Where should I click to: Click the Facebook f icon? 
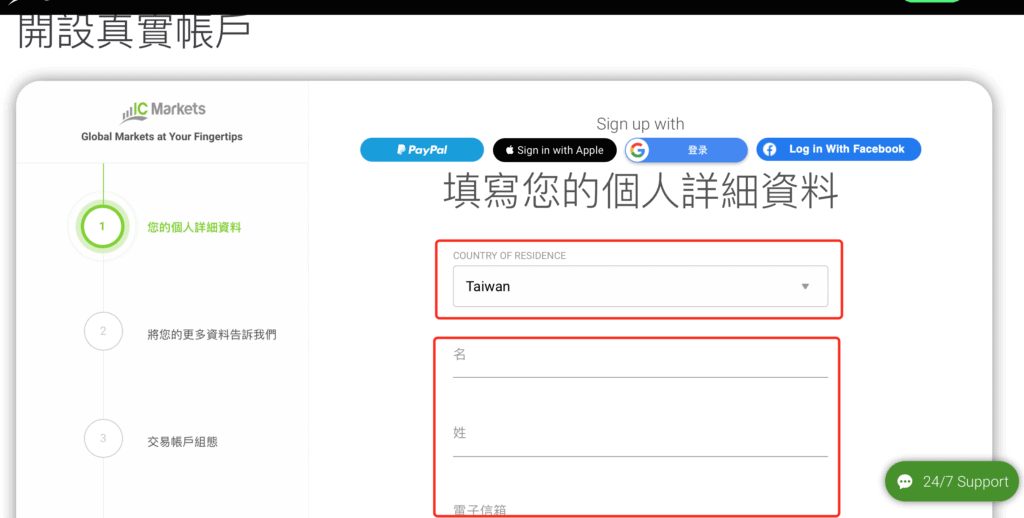point(770,150)
